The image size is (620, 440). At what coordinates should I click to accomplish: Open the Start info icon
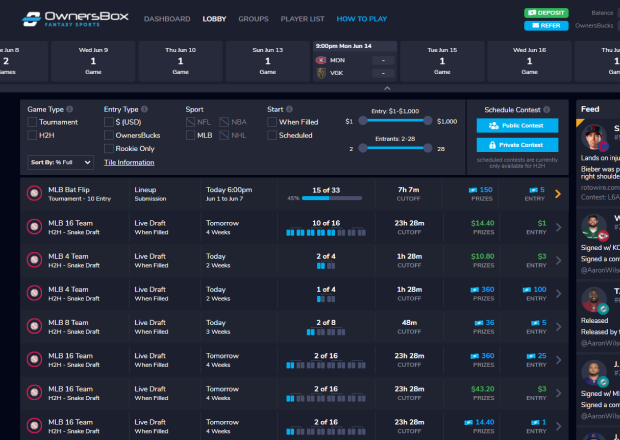289,109
